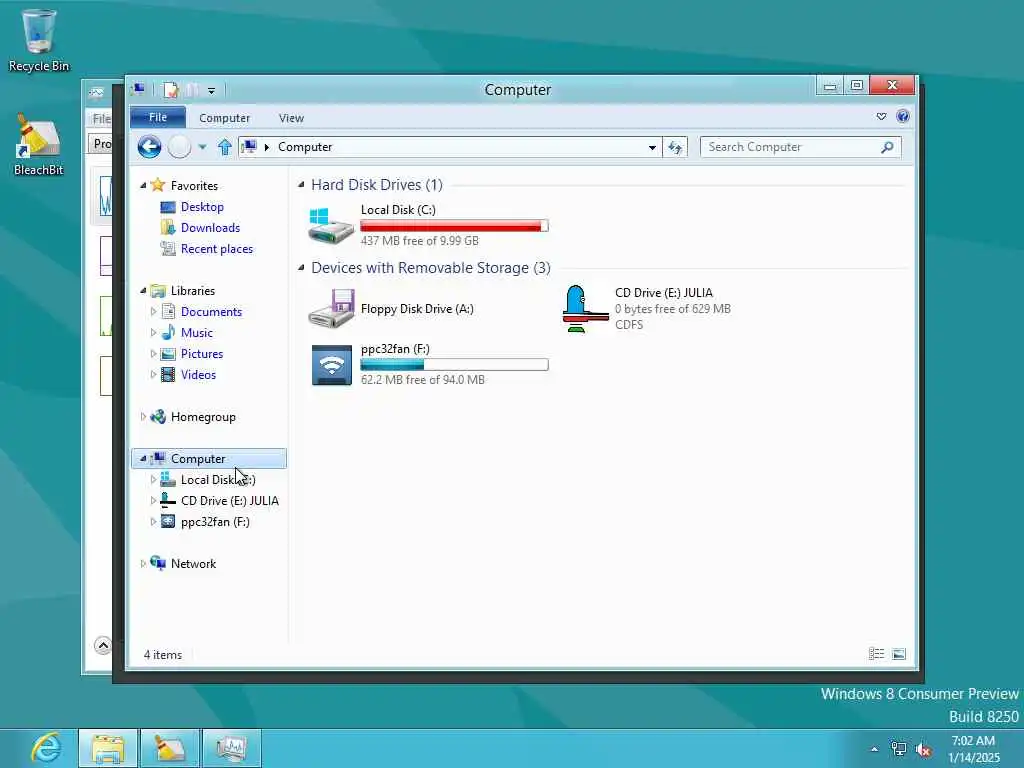The height and width of the screenshot is (768, 1024).
Task: Select CD Drive (E:) JULIA icon
Action: (x=585, y=308)
